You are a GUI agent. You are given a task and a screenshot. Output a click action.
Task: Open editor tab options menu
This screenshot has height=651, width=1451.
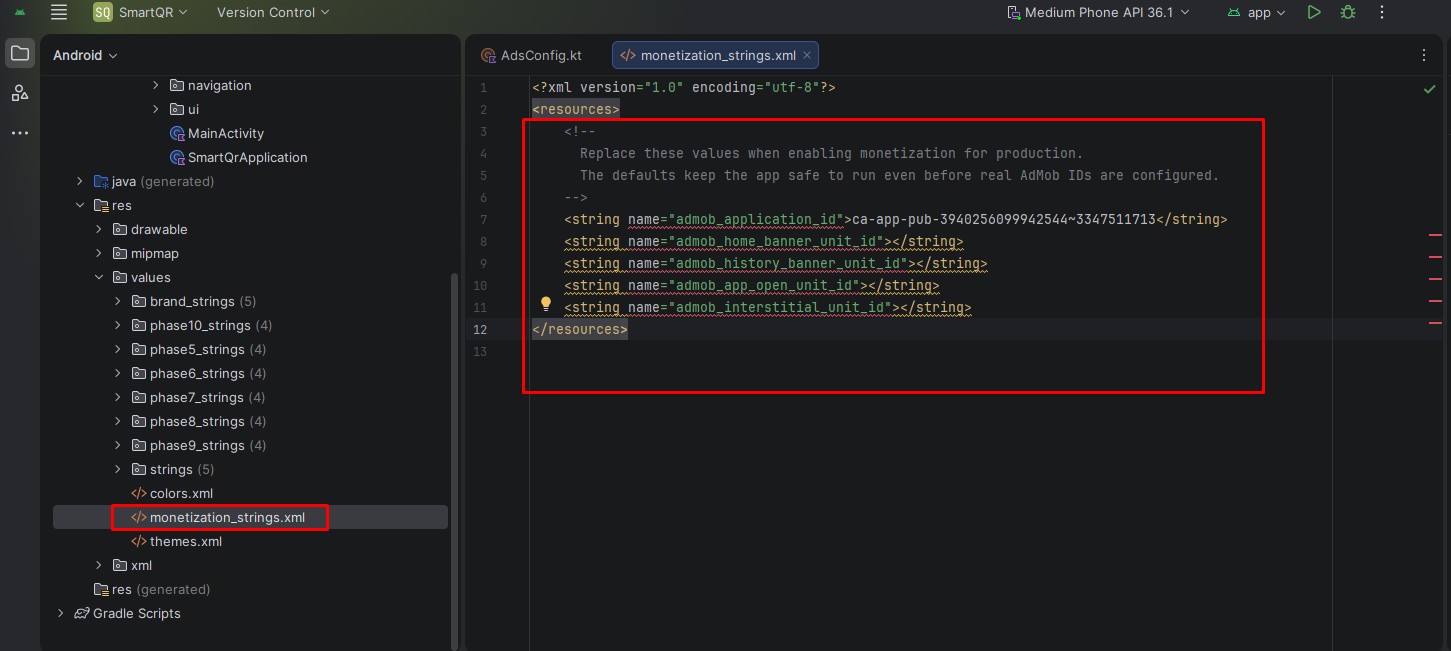click(1425, 56)
